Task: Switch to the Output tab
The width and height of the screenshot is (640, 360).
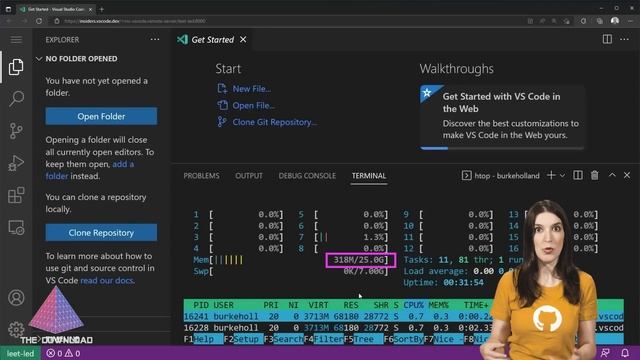Action: pos(249,176)
